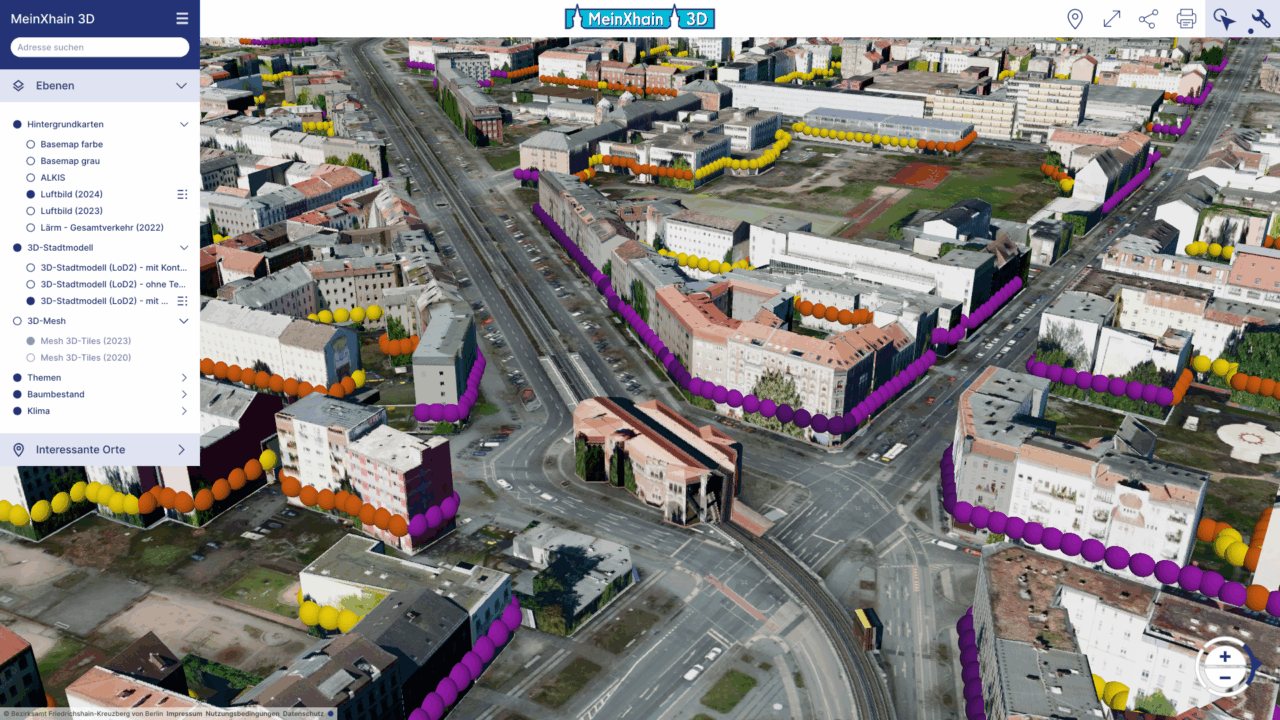Open the wrench tools menu
Viewport: 1280px width, 720px height.
tap(1260, 18)
